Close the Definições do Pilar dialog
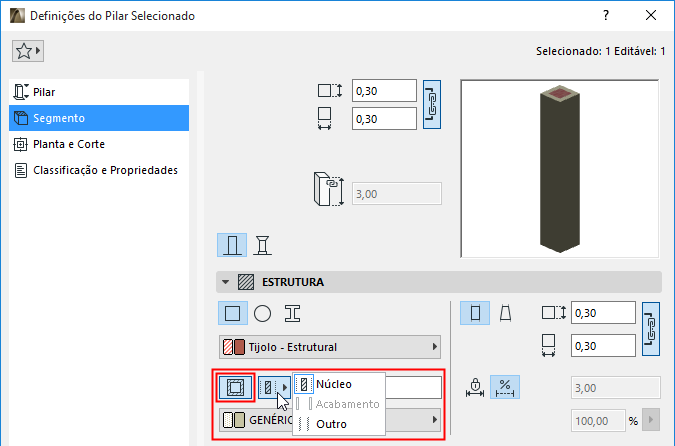 coord(651,15)
